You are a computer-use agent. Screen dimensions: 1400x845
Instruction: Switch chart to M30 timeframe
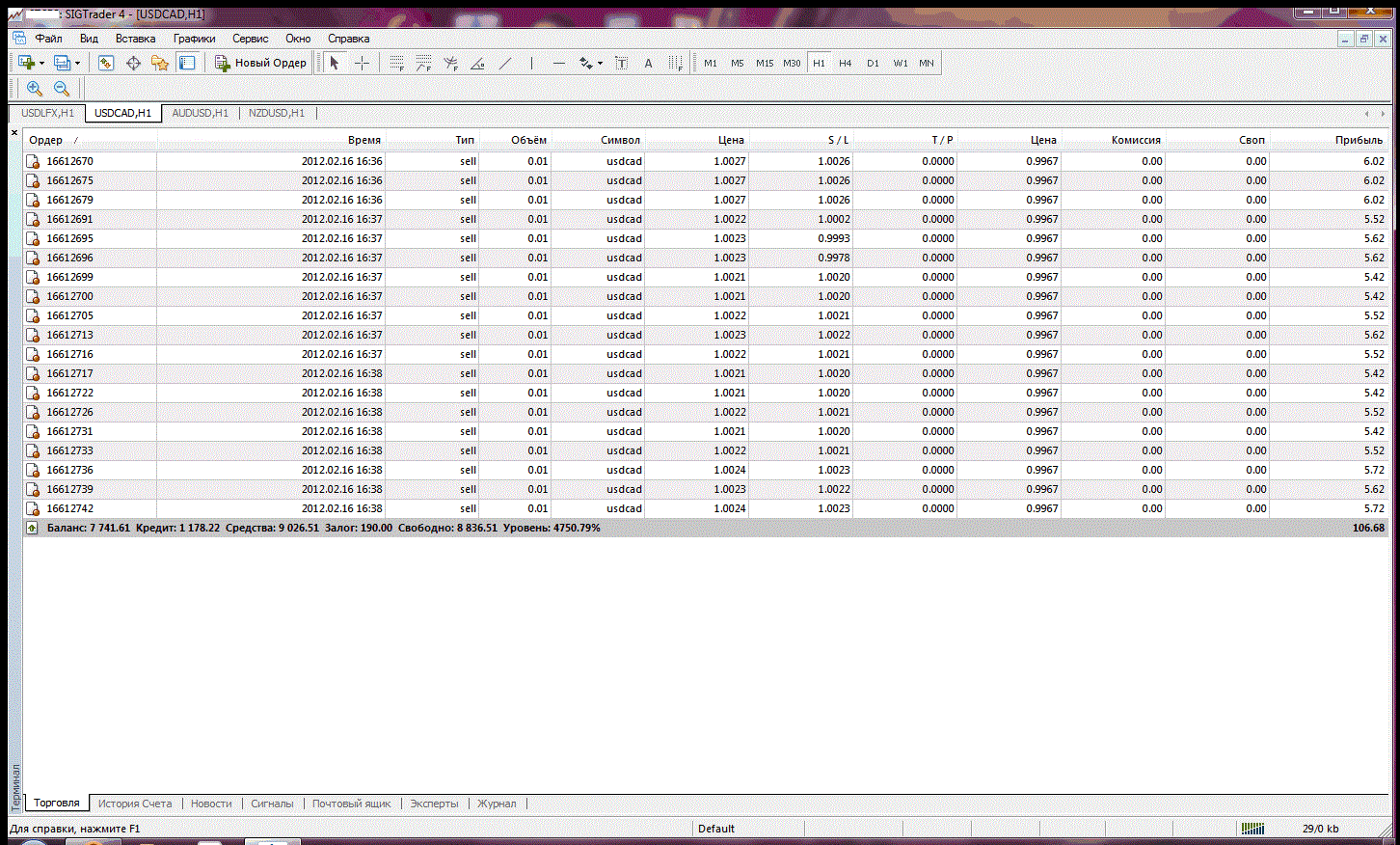792,63
